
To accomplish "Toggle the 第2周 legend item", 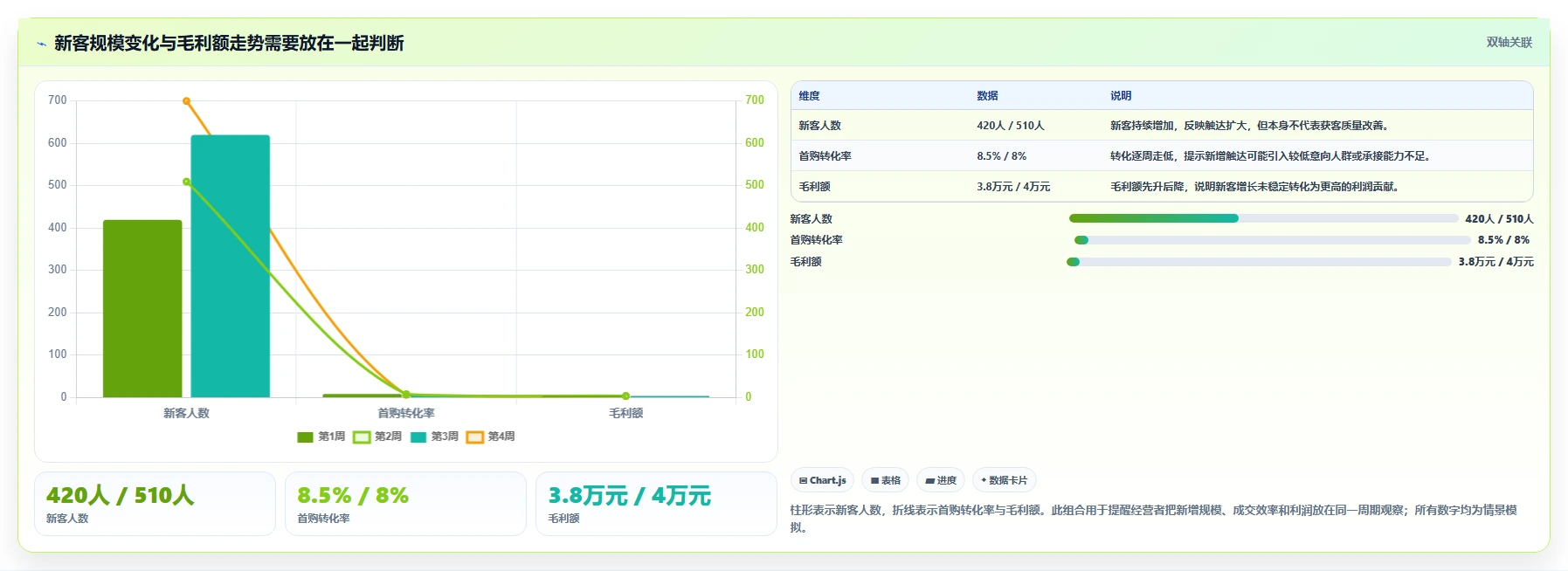I will tap(377, 437).
